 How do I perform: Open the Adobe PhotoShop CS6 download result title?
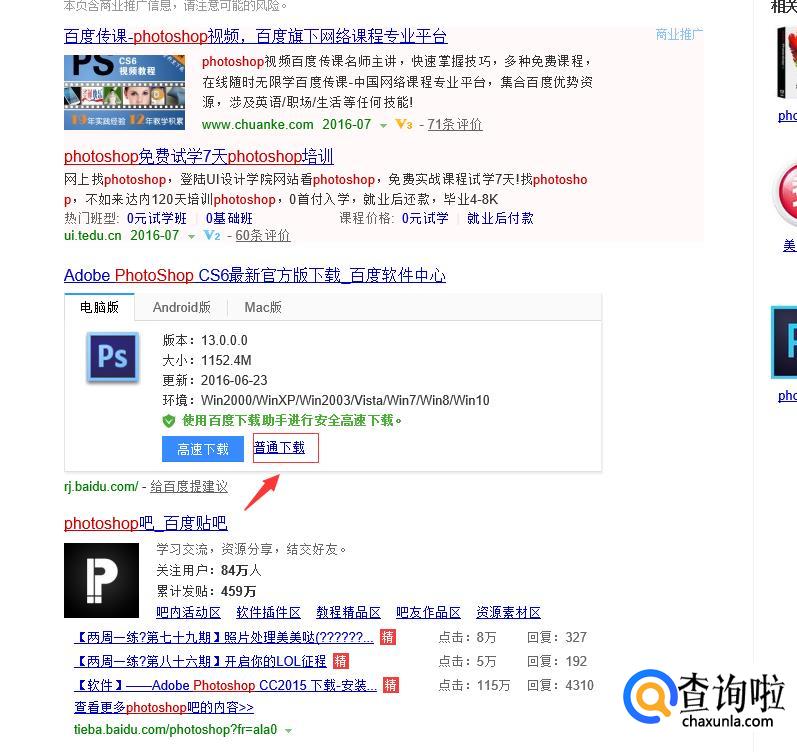(254, 275)
